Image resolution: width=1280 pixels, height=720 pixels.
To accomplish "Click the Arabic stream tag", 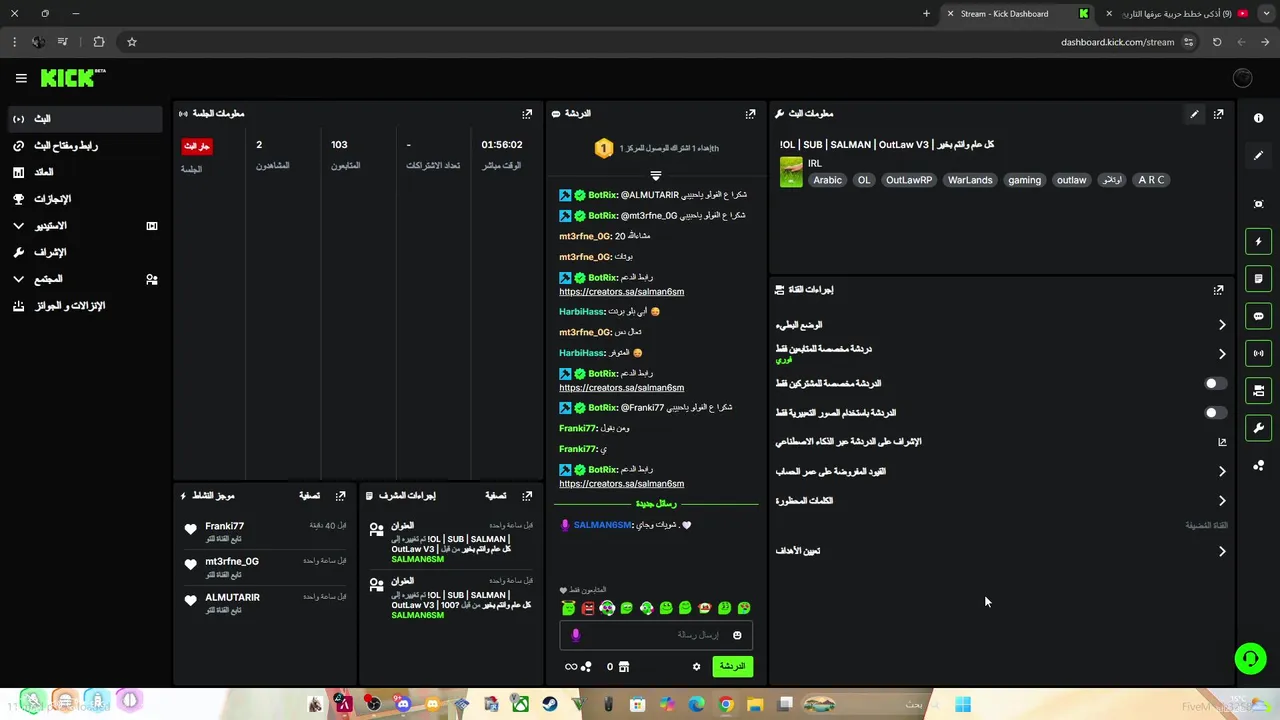I will [827, 180].
